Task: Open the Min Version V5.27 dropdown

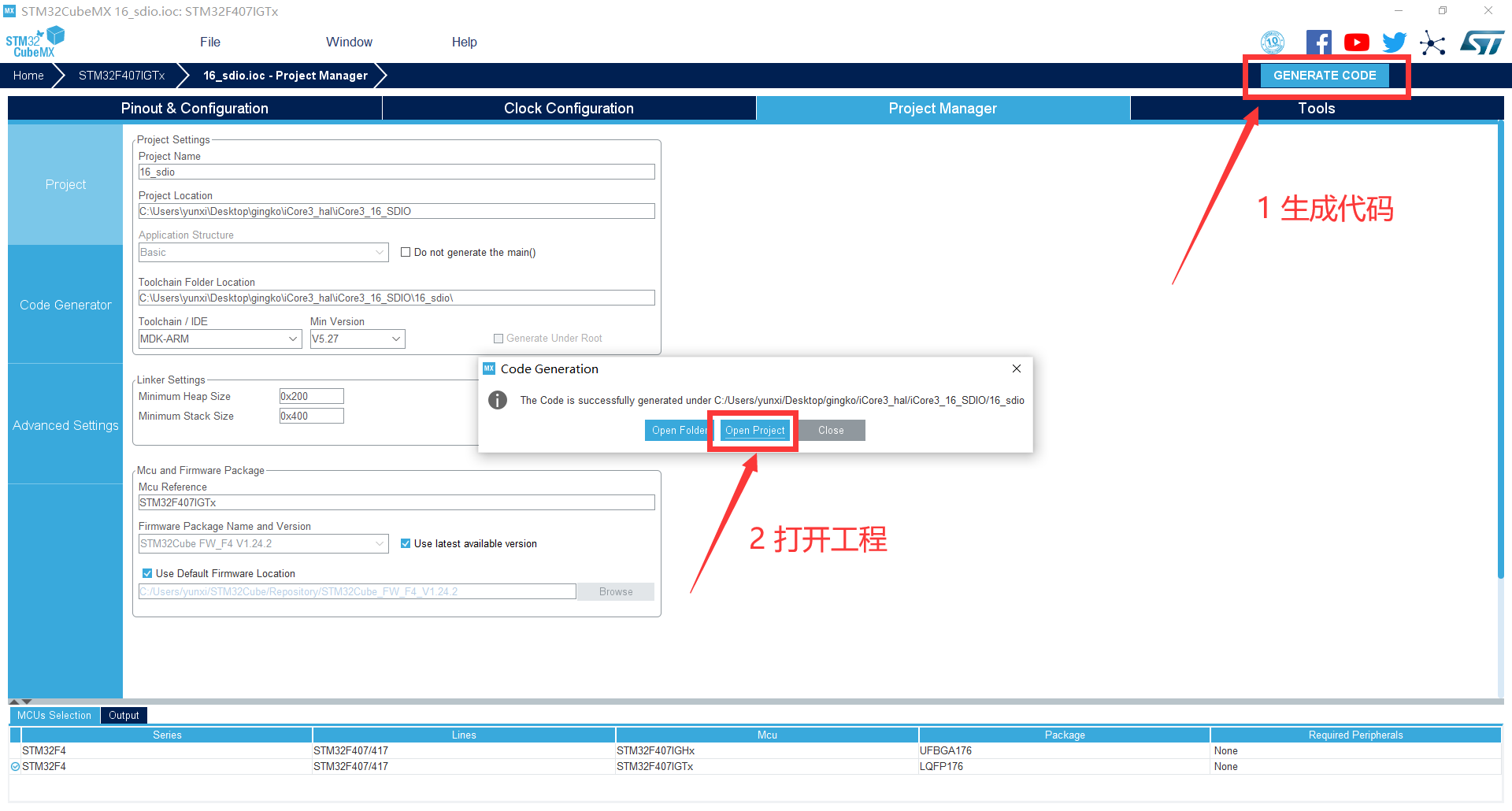Action: (x=396, y=339)
